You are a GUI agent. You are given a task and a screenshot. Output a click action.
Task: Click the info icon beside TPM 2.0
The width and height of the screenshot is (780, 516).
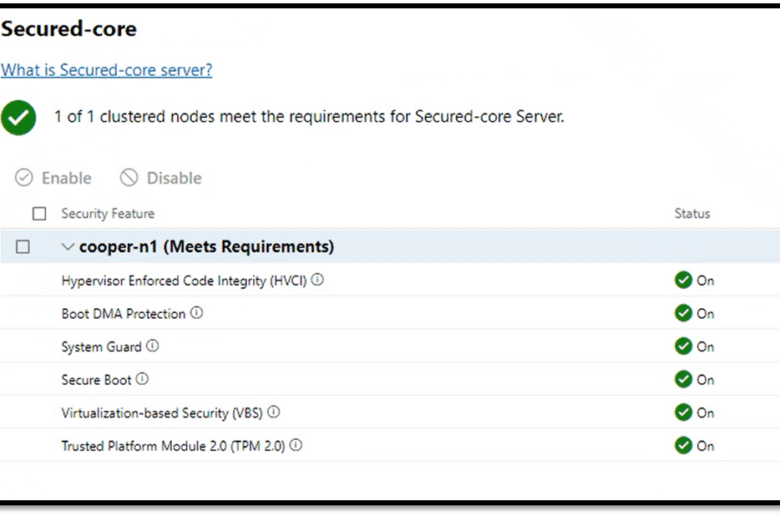point(296,445)
